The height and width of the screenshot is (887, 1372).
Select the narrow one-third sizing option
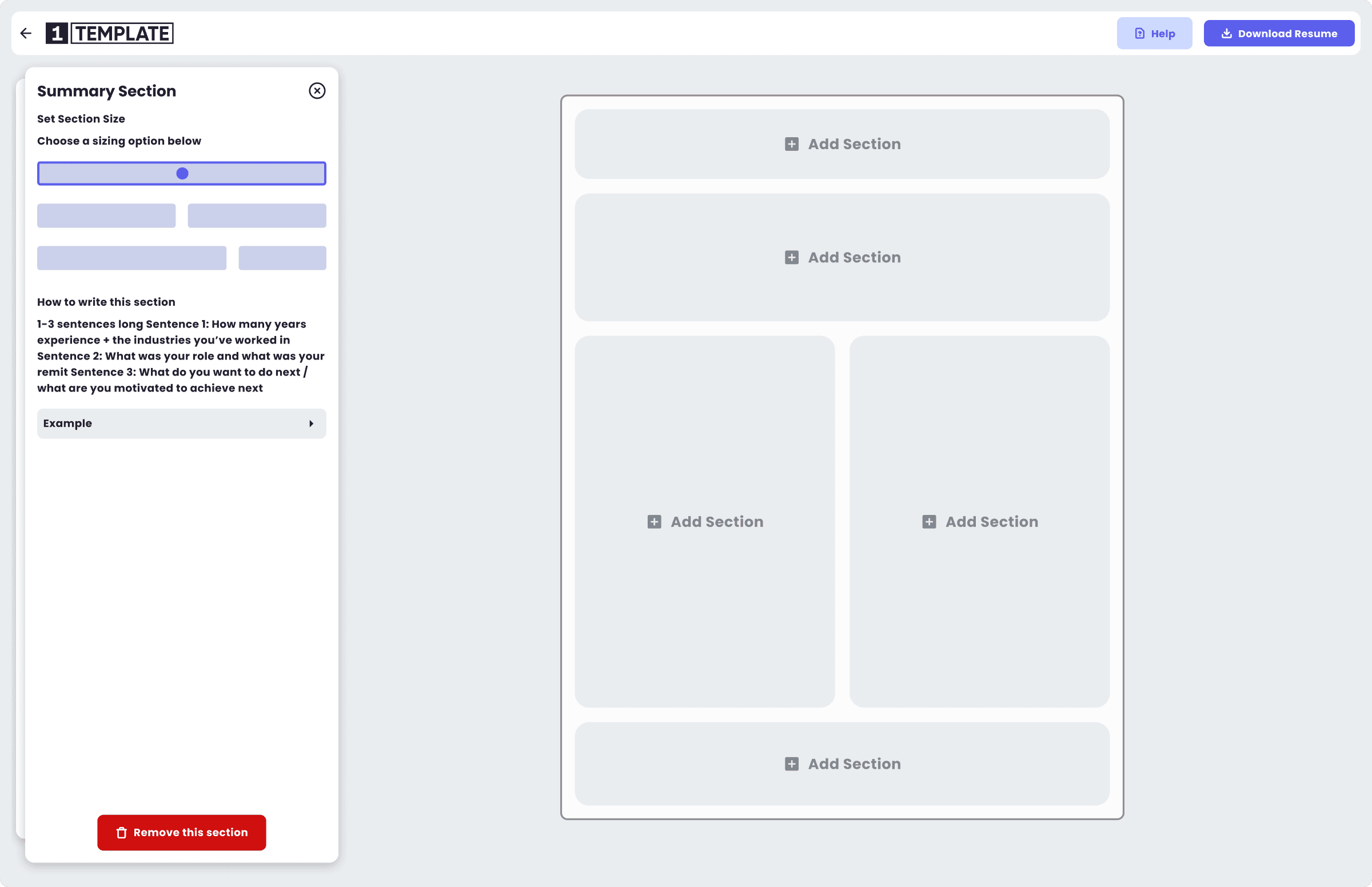282,258
